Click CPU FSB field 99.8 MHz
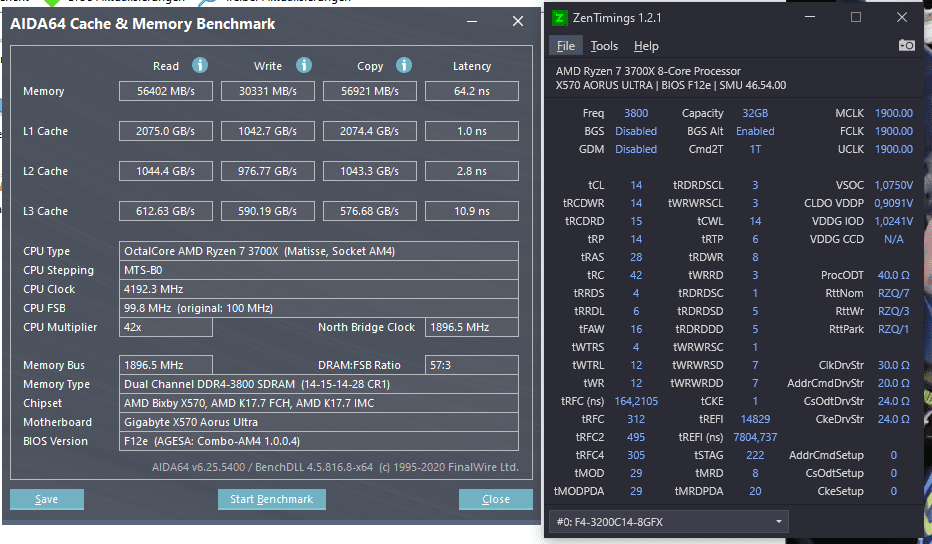Viewport: 932px width, 544px height. (319, 308)
